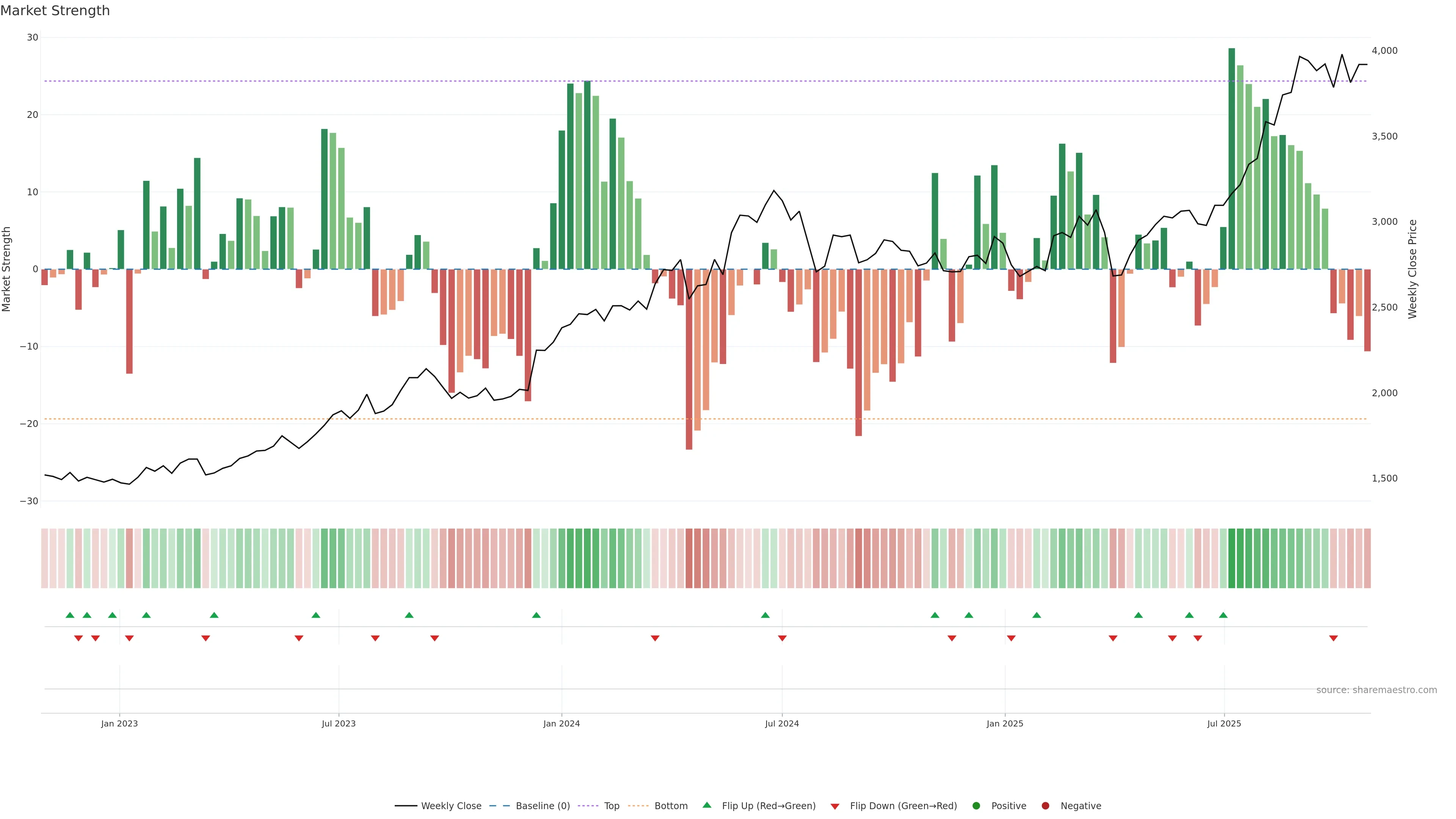Click the flip-up triangle just before Jul 2025
Screen dimensions: 1456x819
[x=1223, y=615]
